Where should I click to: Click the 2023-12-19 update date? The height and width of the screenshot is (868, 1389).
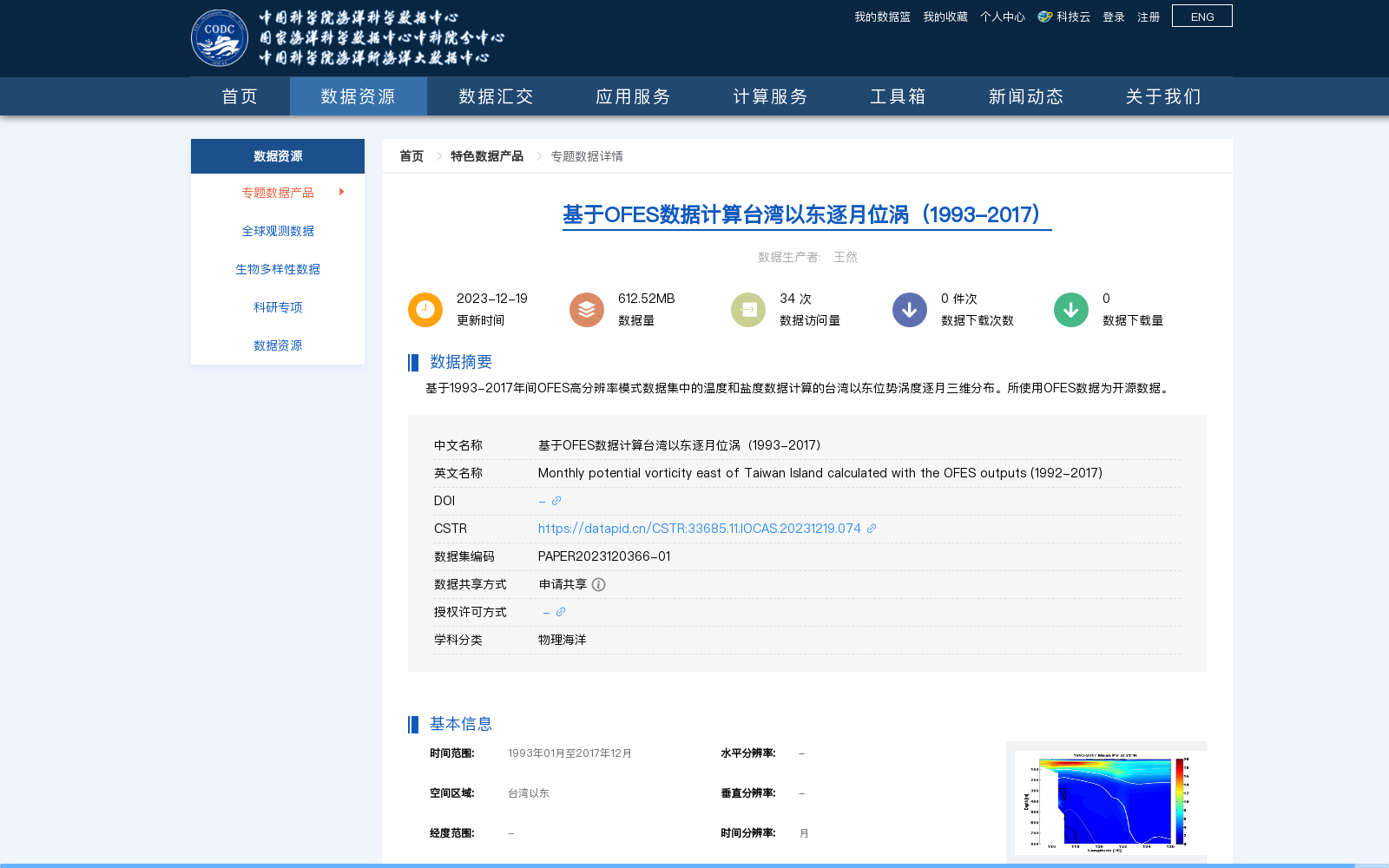point(492,299)
